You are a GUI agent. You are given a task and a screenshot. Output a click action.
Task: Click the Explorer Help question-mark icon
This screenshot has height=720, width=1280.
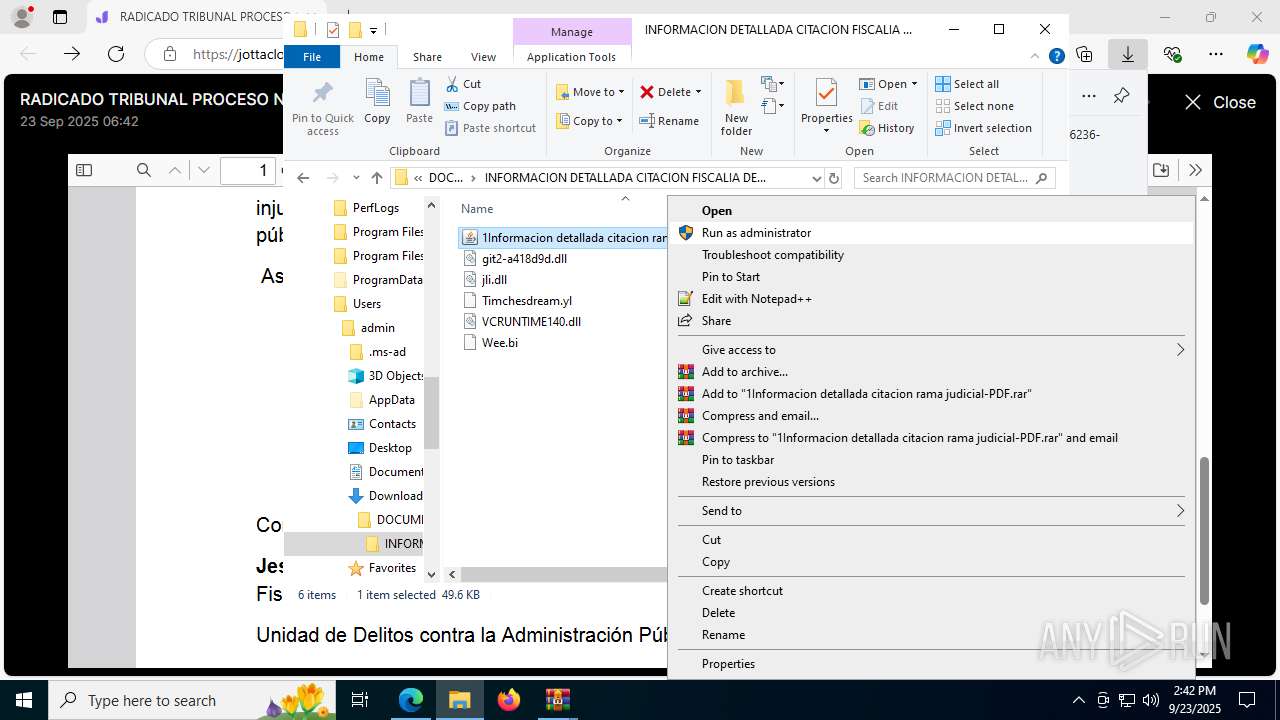[1056, 57]
